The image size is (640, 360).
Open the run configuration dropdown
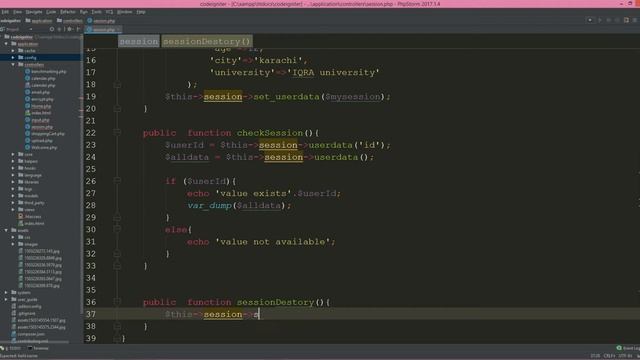[x=590, y=20]
